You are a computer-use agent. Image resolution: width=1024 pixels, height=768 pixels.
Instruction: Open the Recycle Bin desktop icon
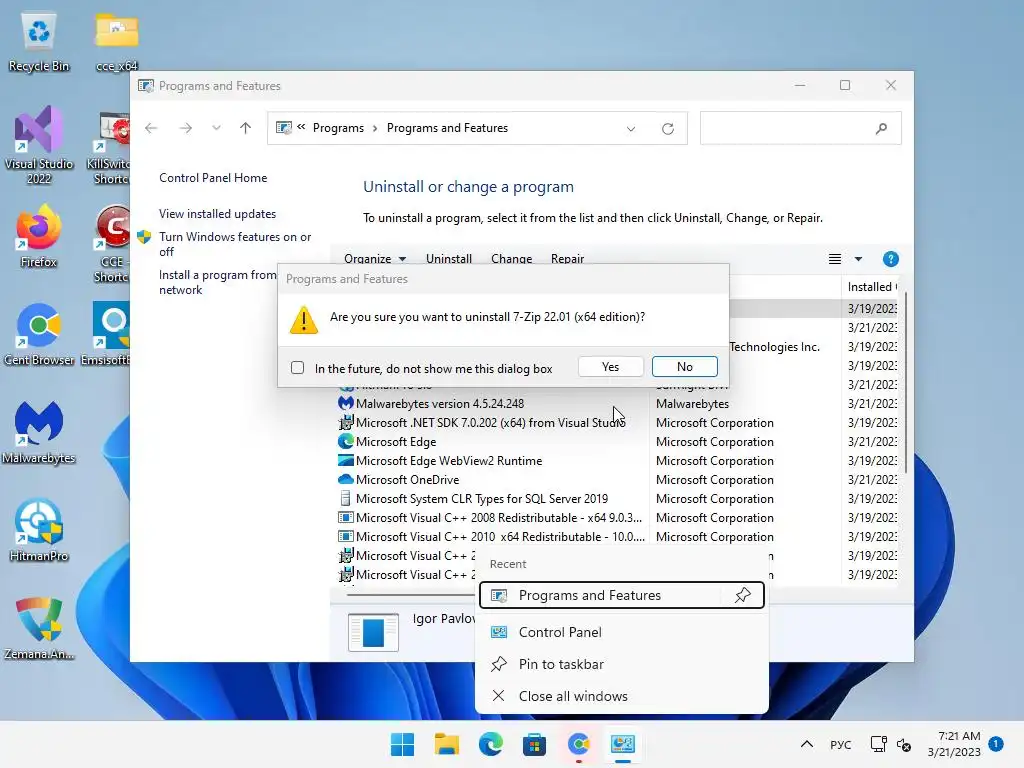(x=39, y=42)
